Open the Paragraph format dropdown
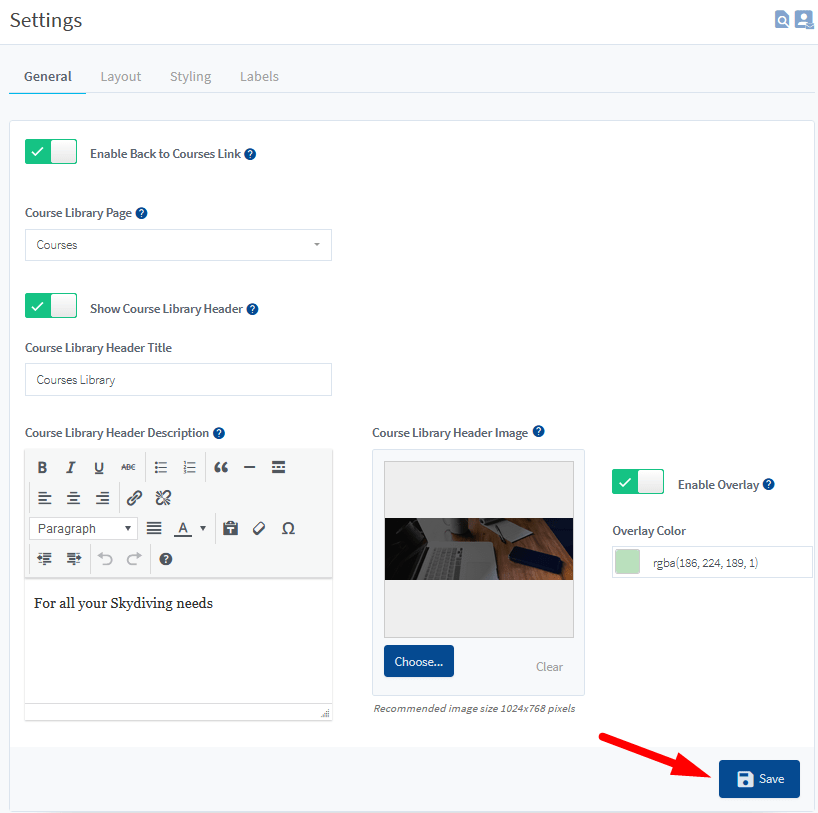Viewport: 818px width, 813px height. coord(83,529)
